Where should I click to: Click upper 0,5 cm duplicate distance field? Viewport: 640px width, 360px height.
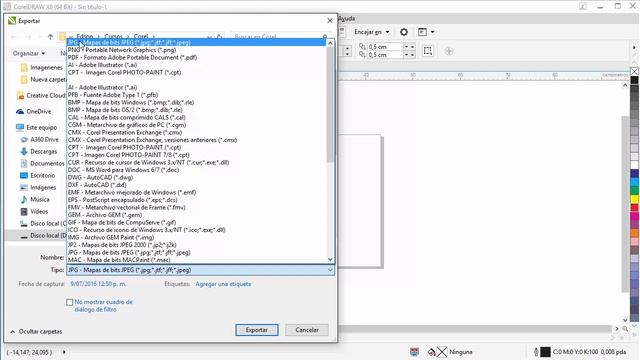(385, 47)
